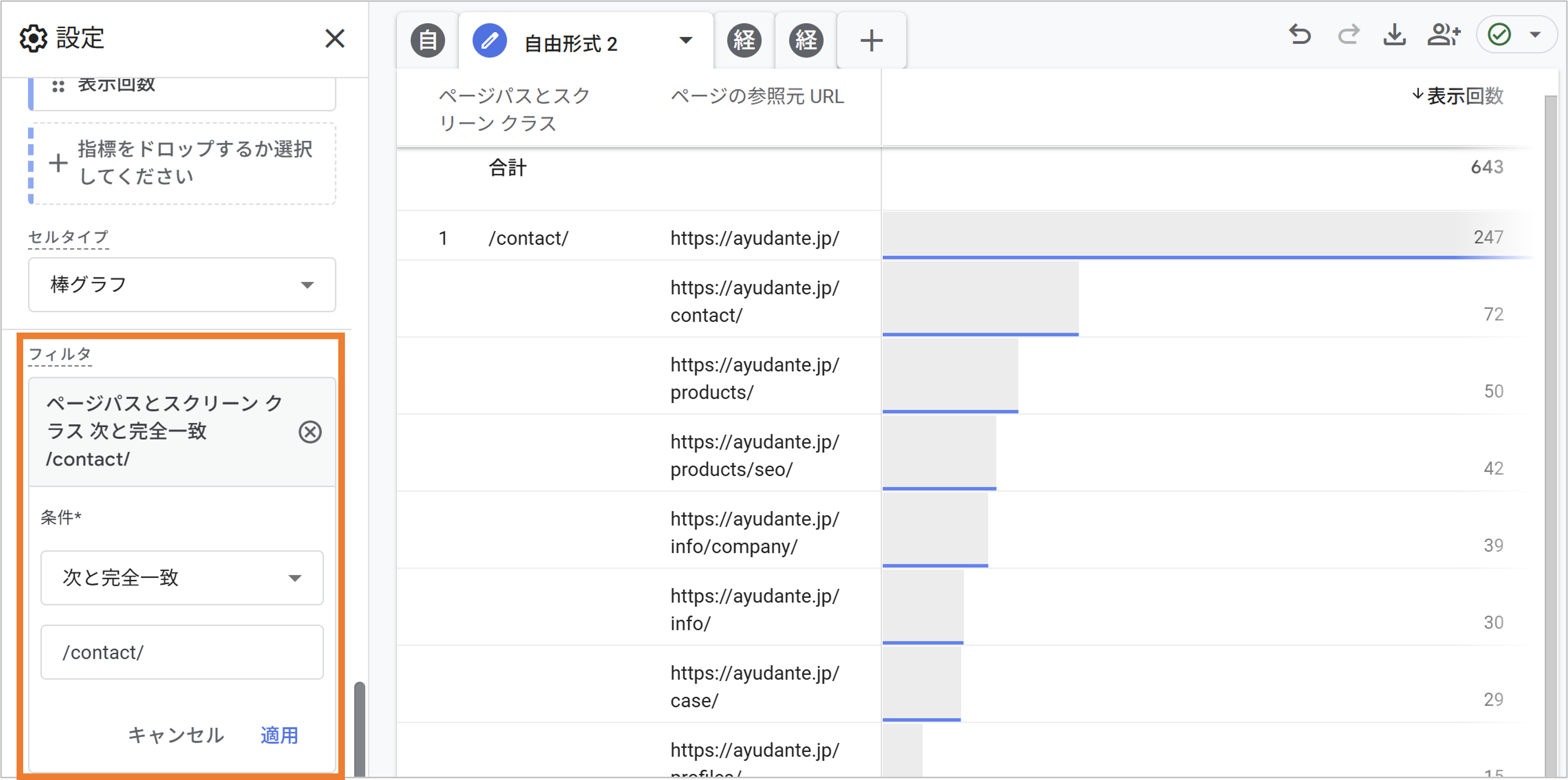The width and height of the screenshot is (1568, 780).
Task: Click the settings gear icon
Action: (x=33, y=38)
